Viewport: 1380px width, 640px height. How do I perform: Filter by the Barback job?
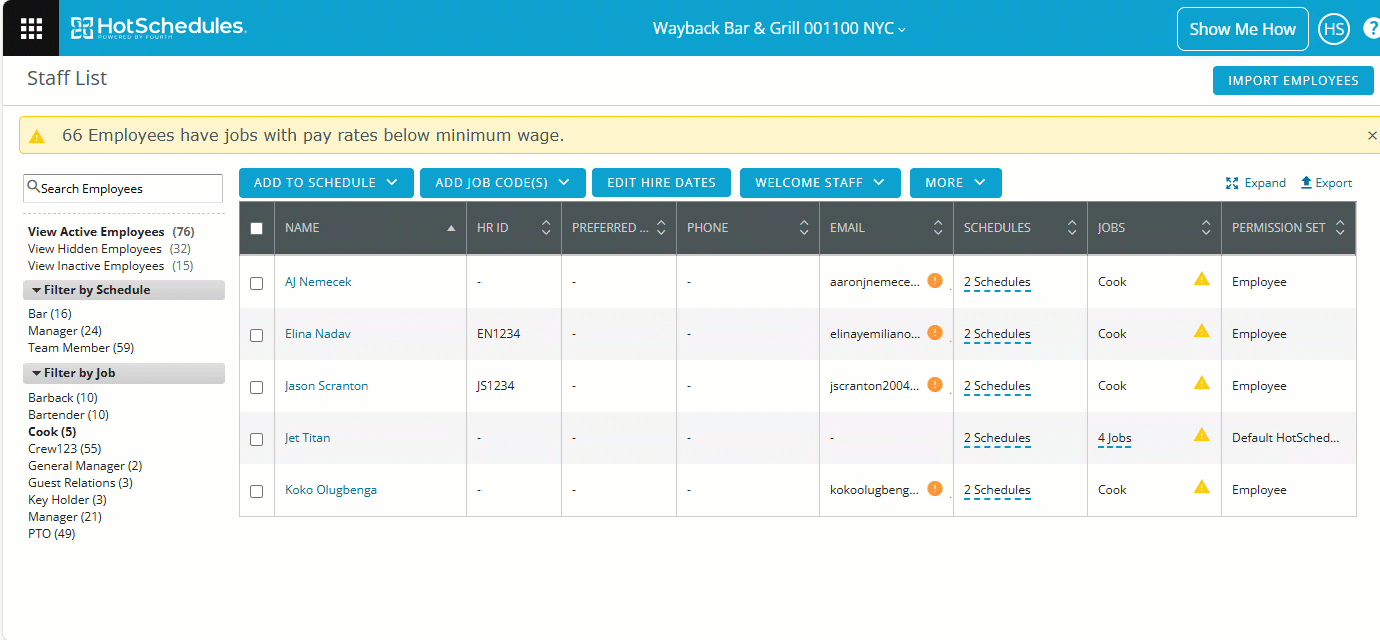[x=63, y=398]
